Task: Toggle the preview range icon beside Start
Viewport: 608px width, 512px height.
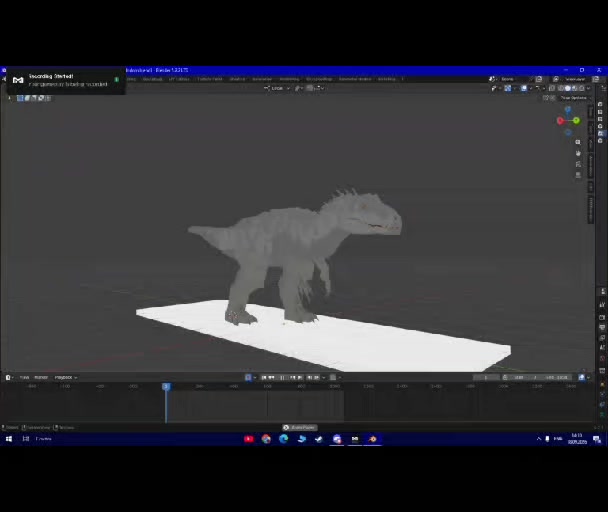Action: pos(505,377)
